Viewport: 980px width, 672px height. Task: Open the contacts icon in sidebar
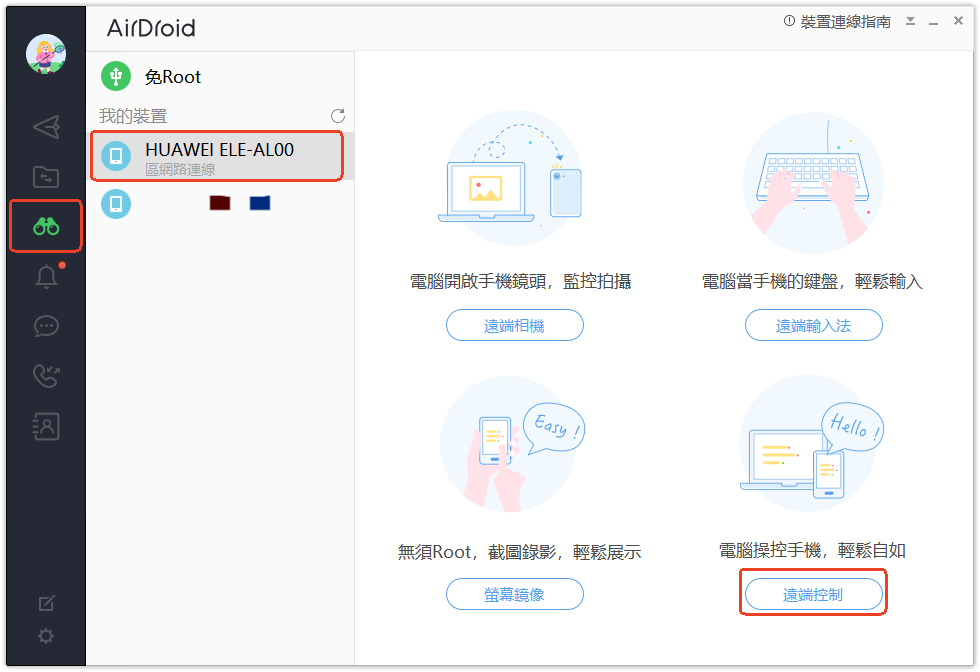point(46,426)
